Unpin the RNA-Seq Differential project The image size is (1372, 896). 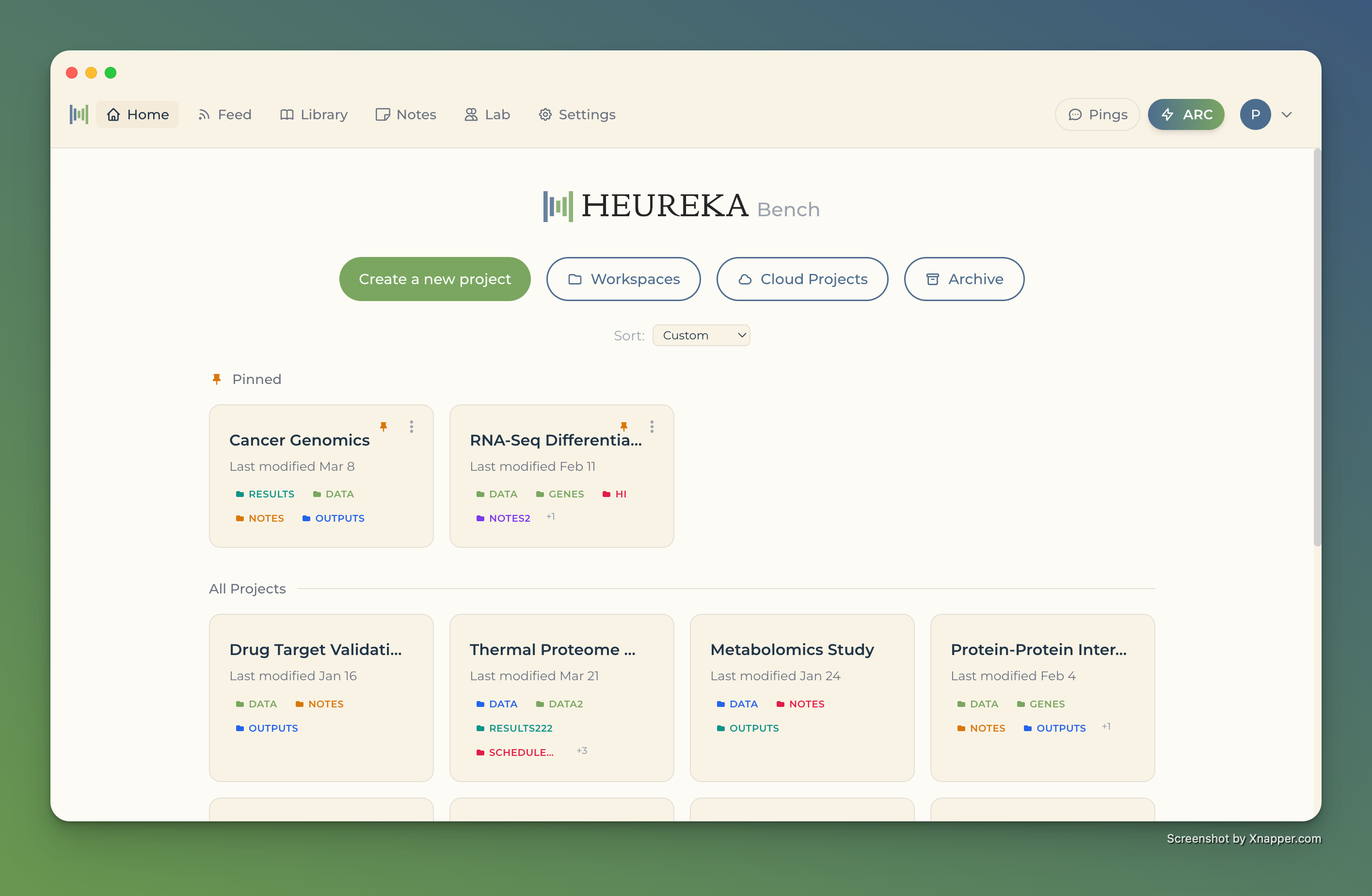(x=624, y=427)
